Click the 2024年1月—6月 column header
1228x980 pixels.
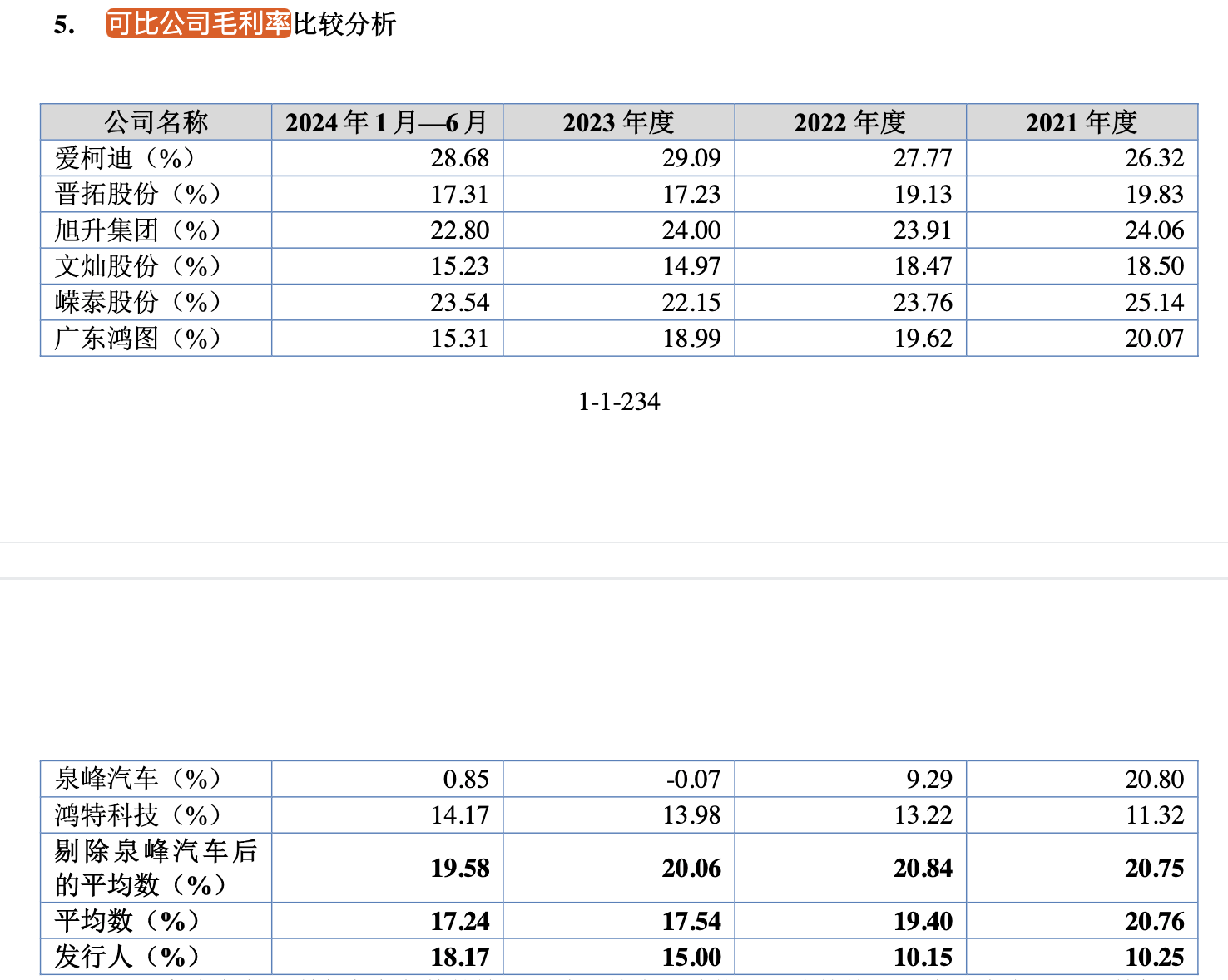click(x=387, y=122)
